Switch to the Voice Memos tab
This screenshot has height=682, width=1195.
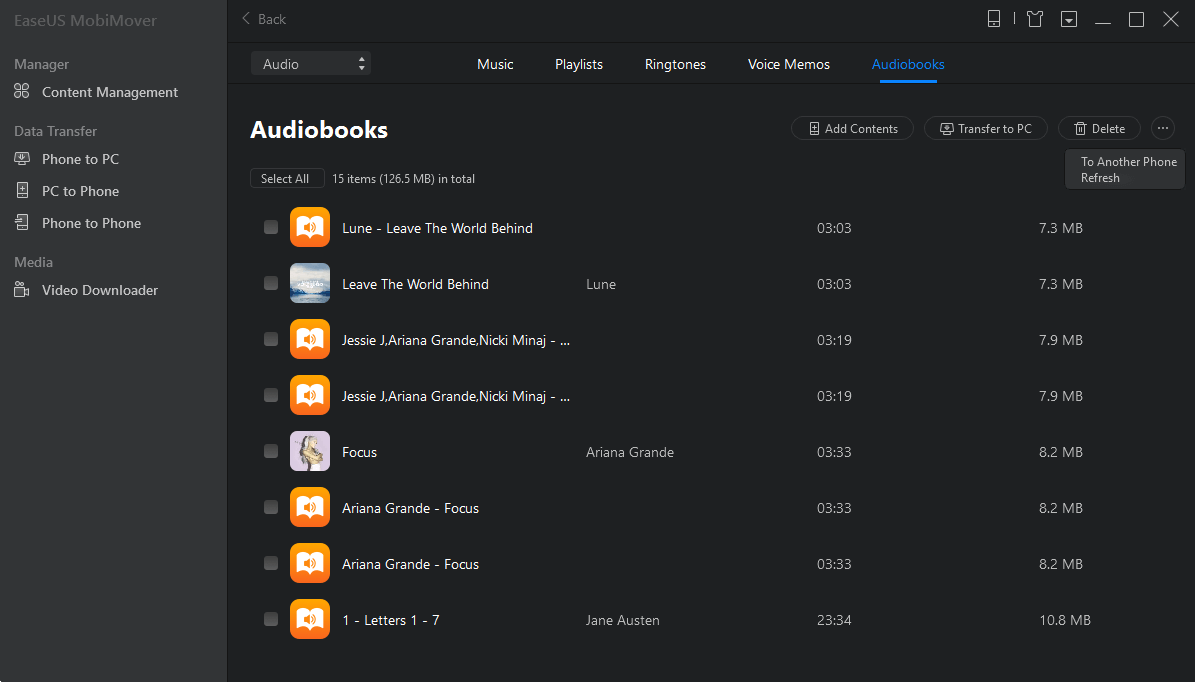click(x=789, y=65)
